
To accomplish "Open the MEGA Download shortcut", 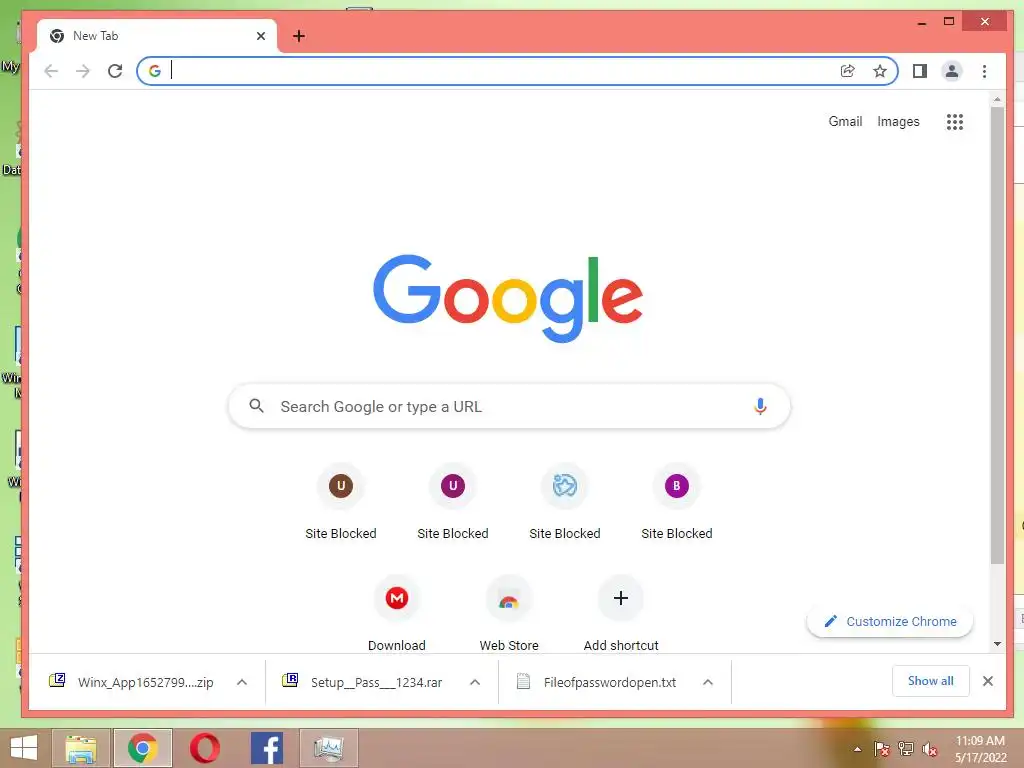I will tap(397, 598).
